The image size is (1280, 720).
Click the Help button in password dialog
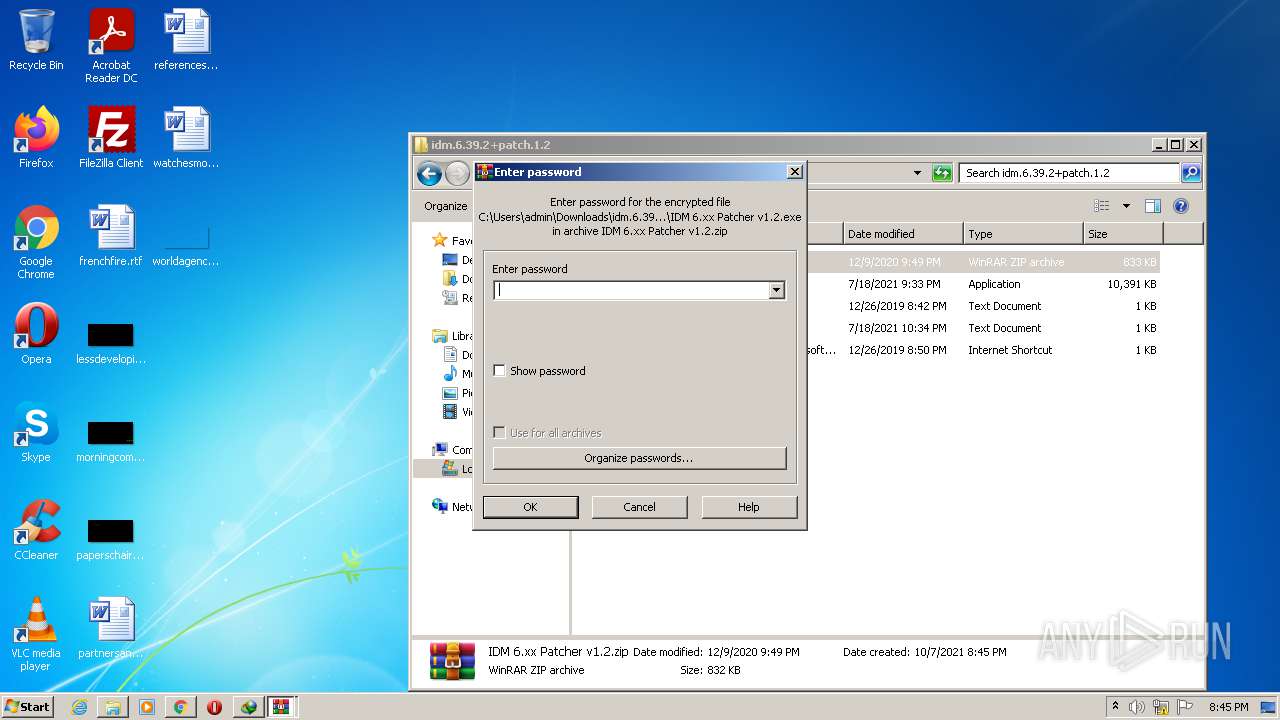749,507
